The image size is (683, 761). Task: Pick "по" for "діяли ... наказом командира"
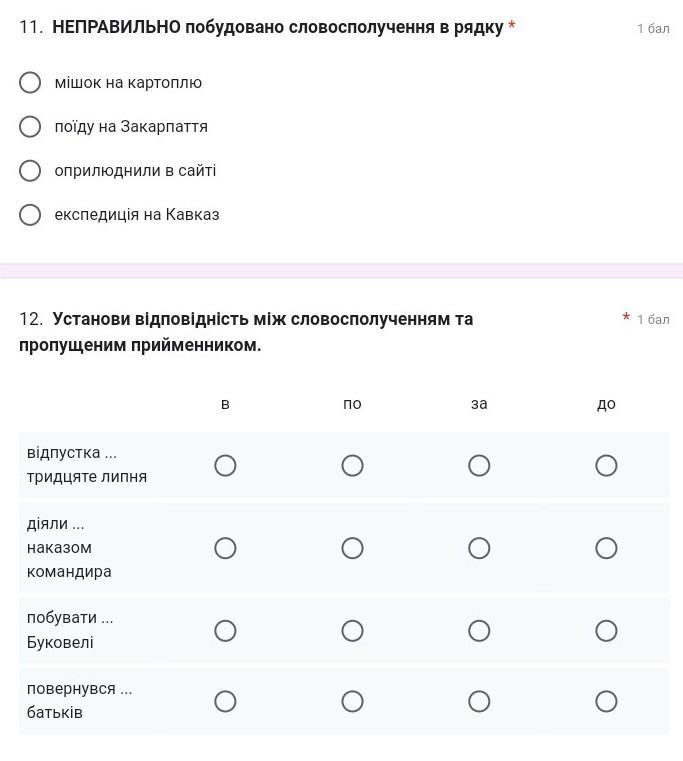352,548
